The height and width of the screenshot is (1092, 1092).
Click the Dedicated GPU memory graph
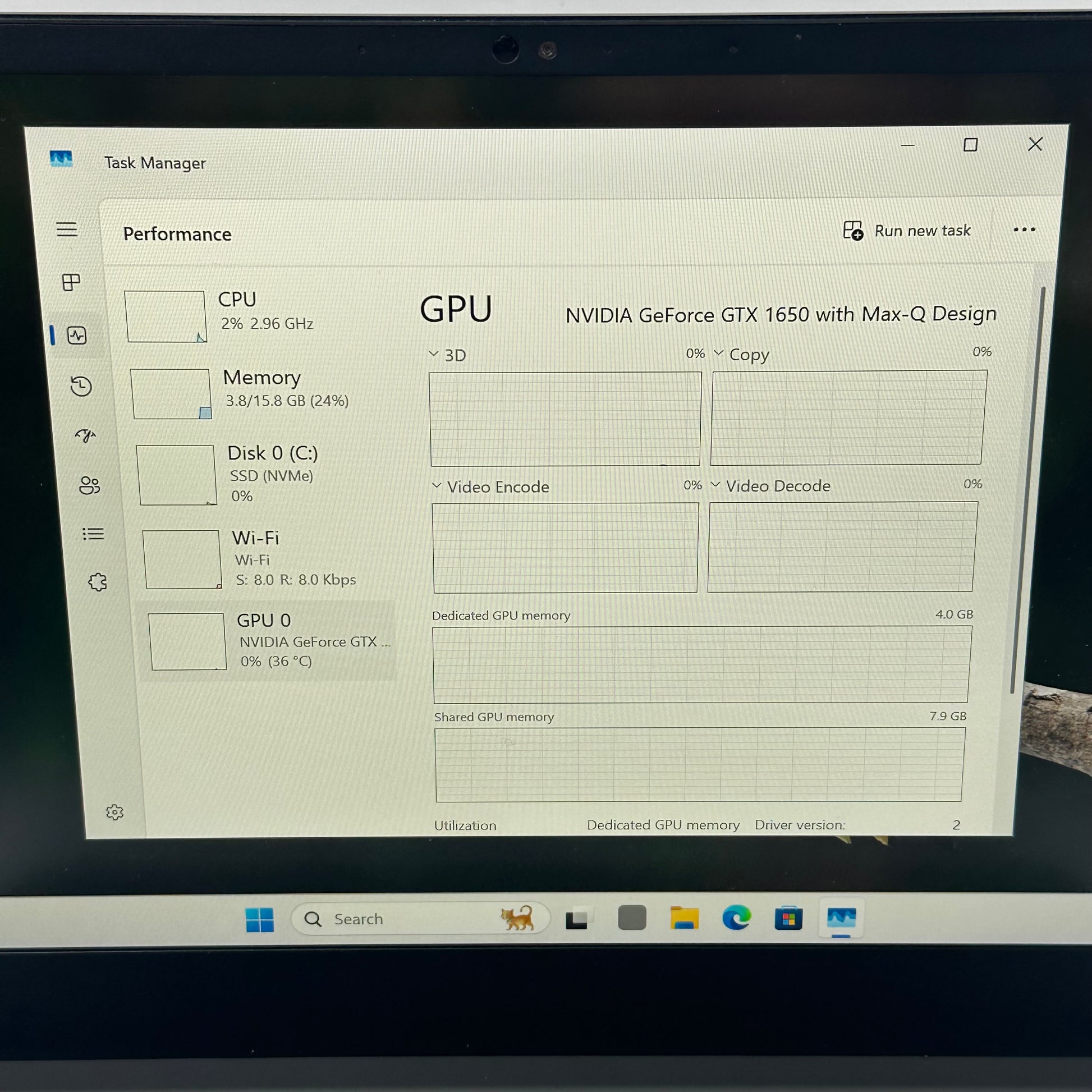702,664
